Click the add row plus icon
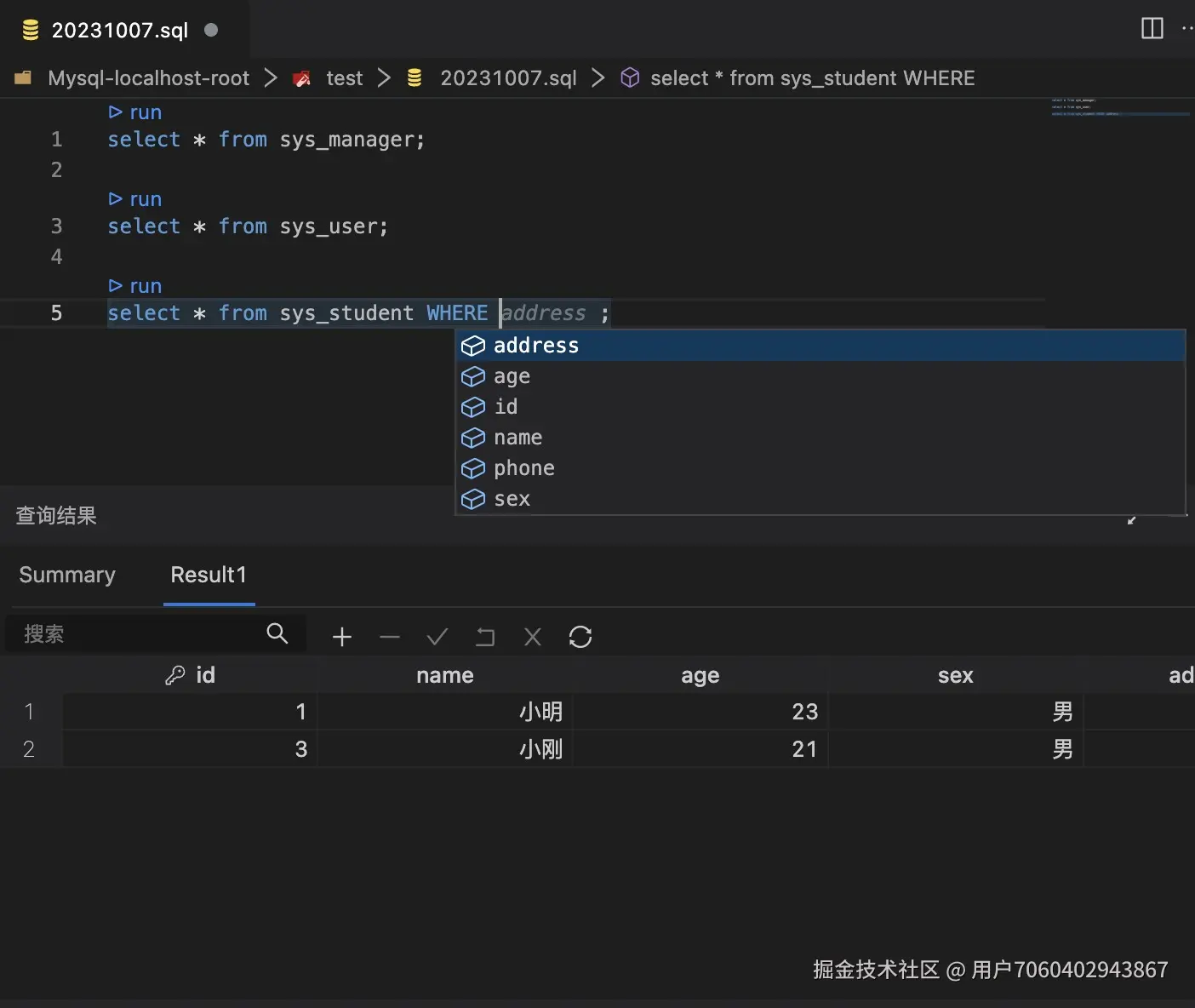This screenshot has height=1008, width=1195. [342, 637]
